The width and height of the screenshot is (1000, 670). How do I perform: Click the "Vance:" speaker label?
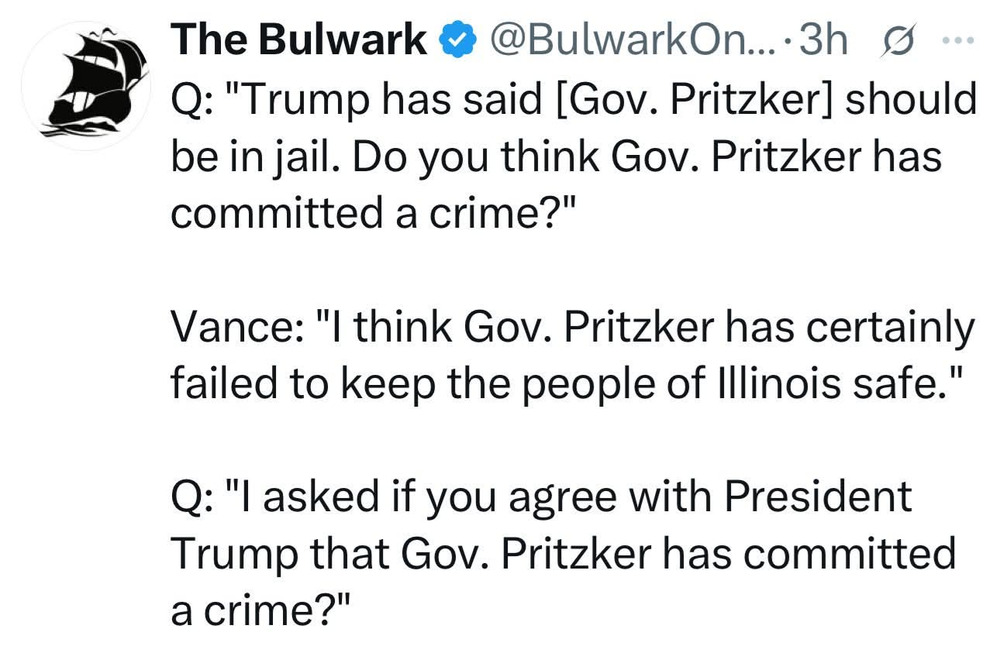coord(229,326)
